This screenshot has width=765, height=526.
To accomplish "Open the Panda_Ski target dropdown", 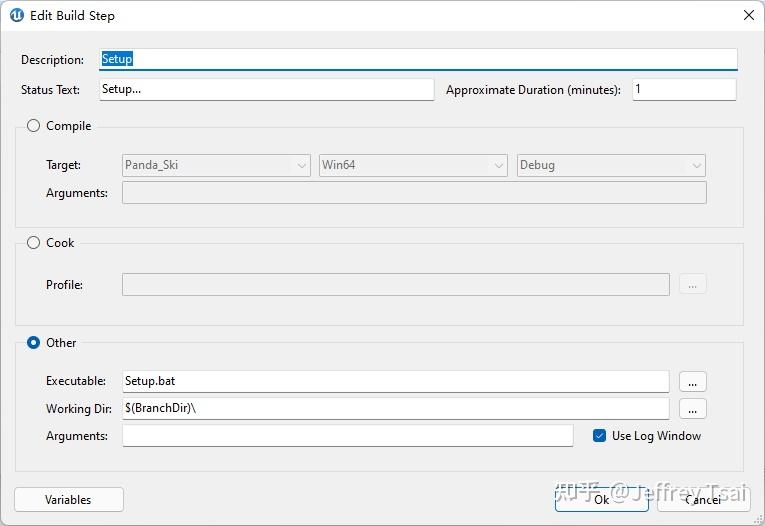I will click(x=216, y=165).
